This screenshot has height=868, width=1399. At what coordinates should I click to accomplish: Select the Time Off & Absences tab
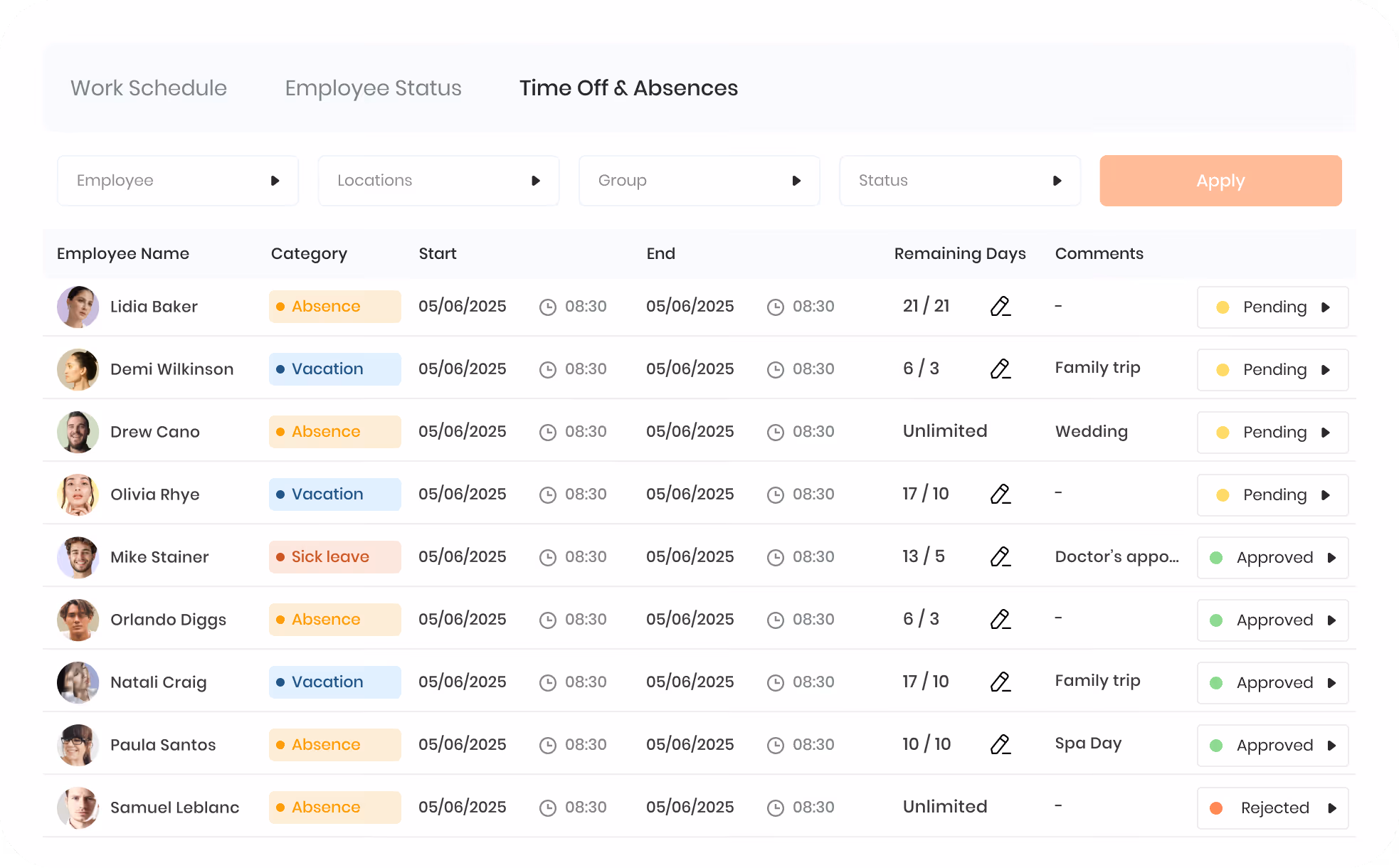coord(629,88)
